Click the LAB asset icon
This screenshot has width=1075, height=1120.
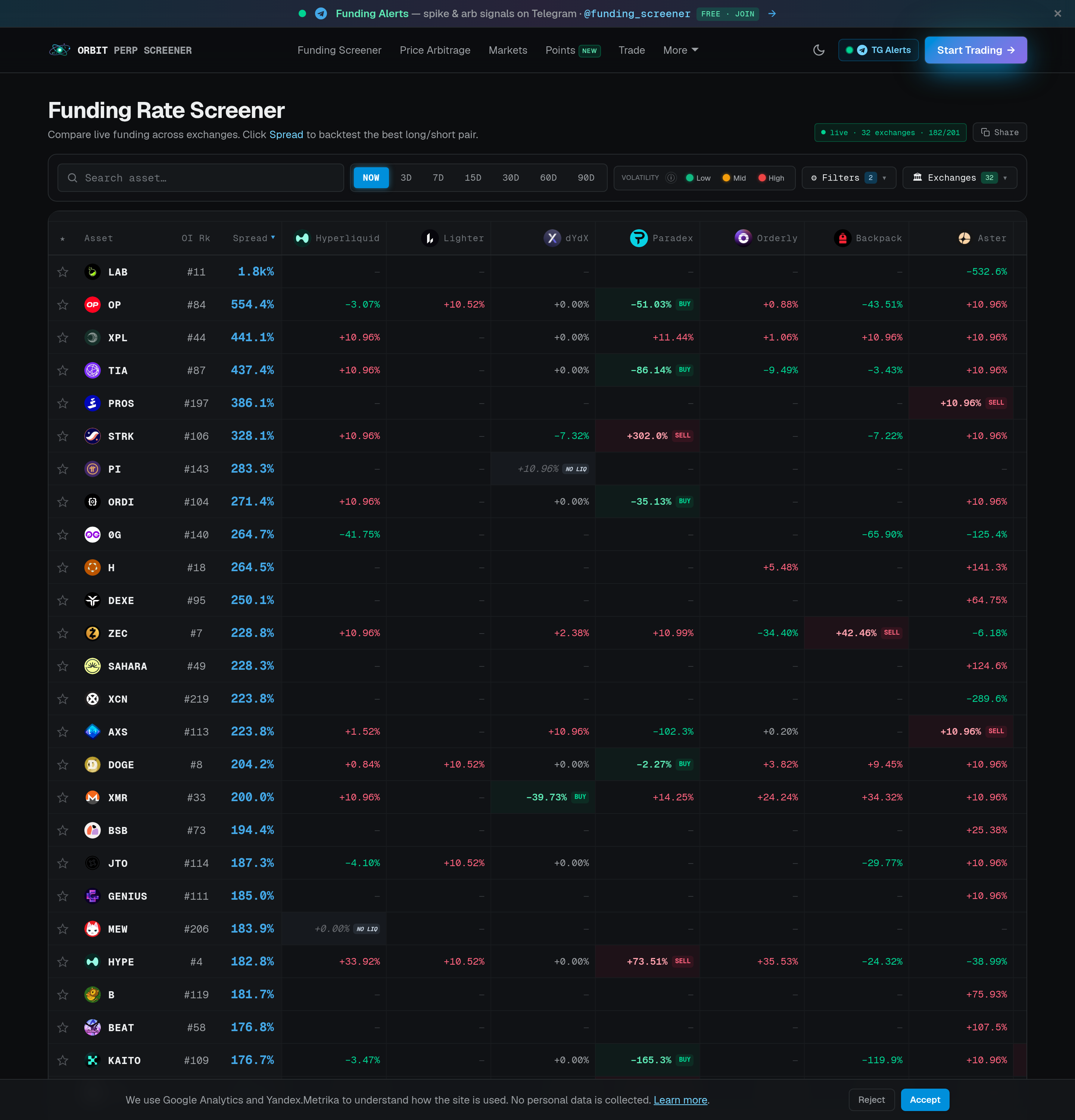pyautogui.click(x=93, y=272)
